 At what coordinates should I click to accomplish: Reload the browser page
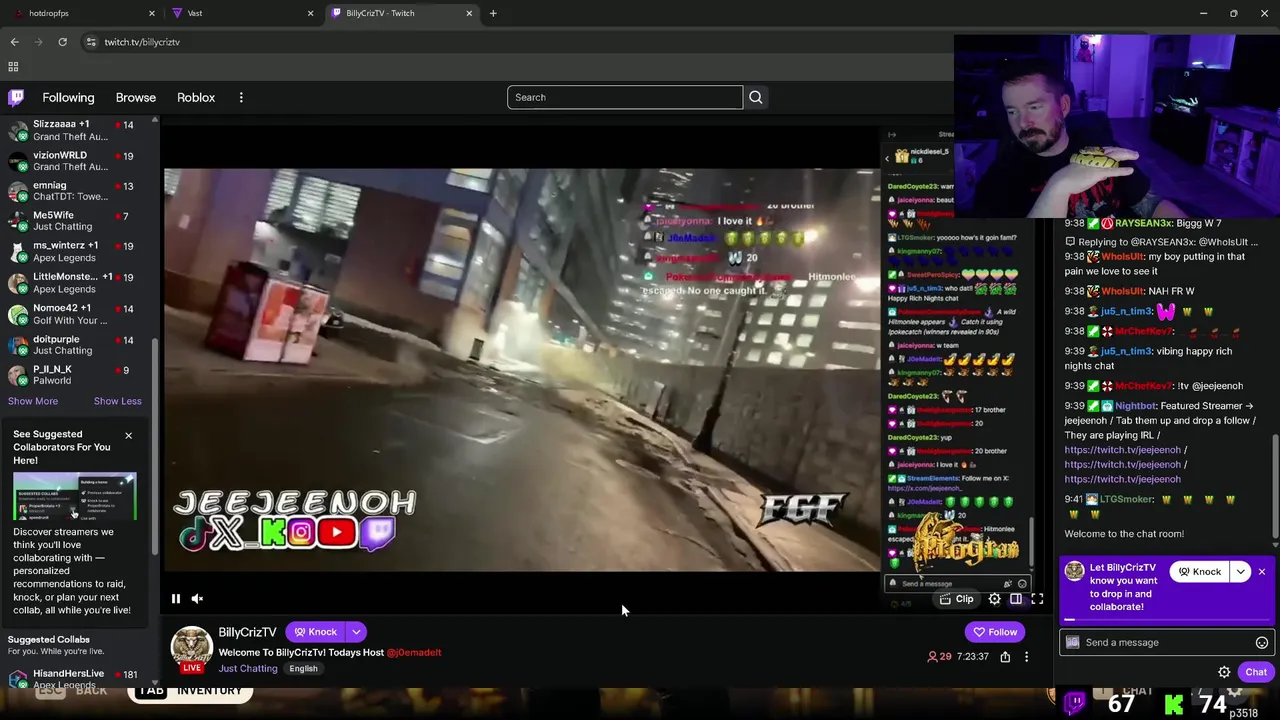[x=62, y=42]
